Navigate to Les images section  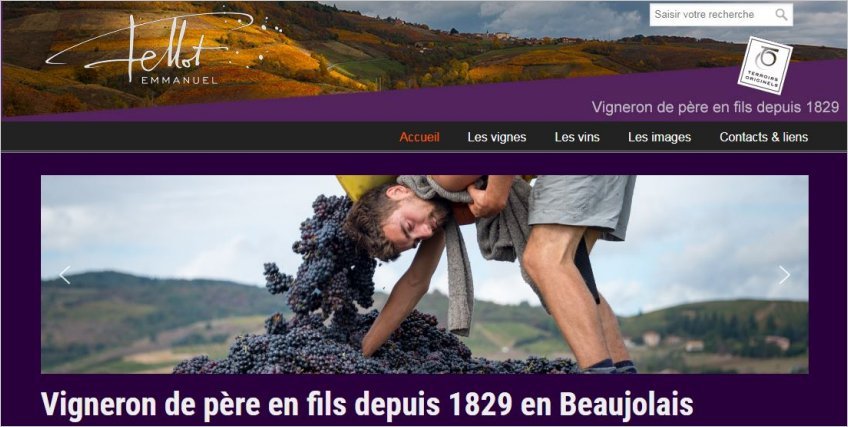coord(659,137)
